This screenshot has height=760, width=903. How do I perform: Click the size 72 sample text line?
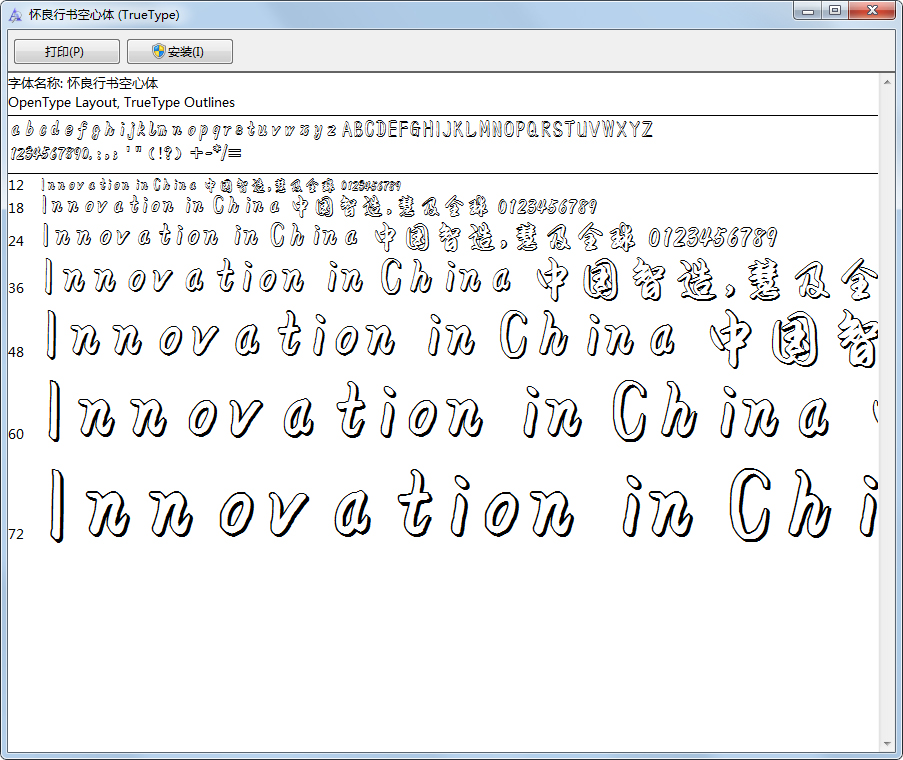click(462, 506)
